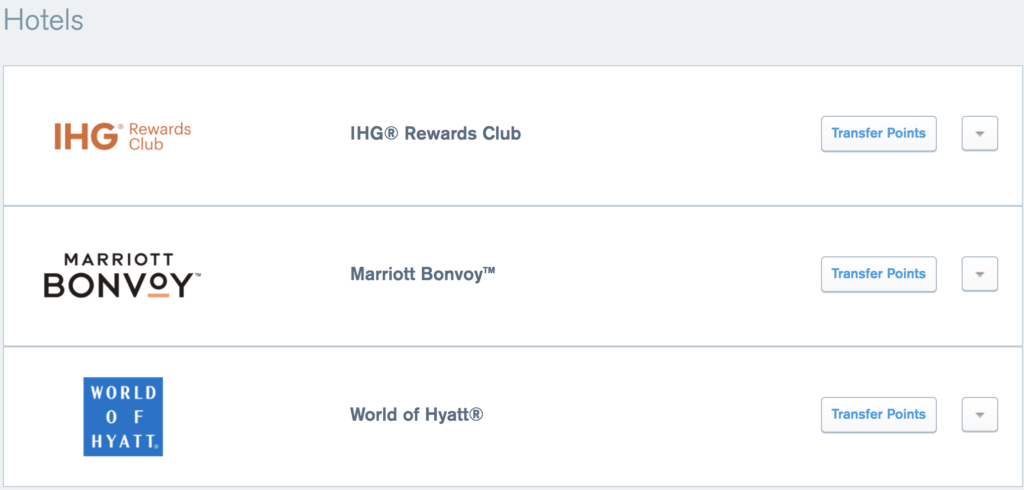Select the IHG® Rewards Club program name
The width and height of the screenshot is (1024, 490).
tap(436, 134)
